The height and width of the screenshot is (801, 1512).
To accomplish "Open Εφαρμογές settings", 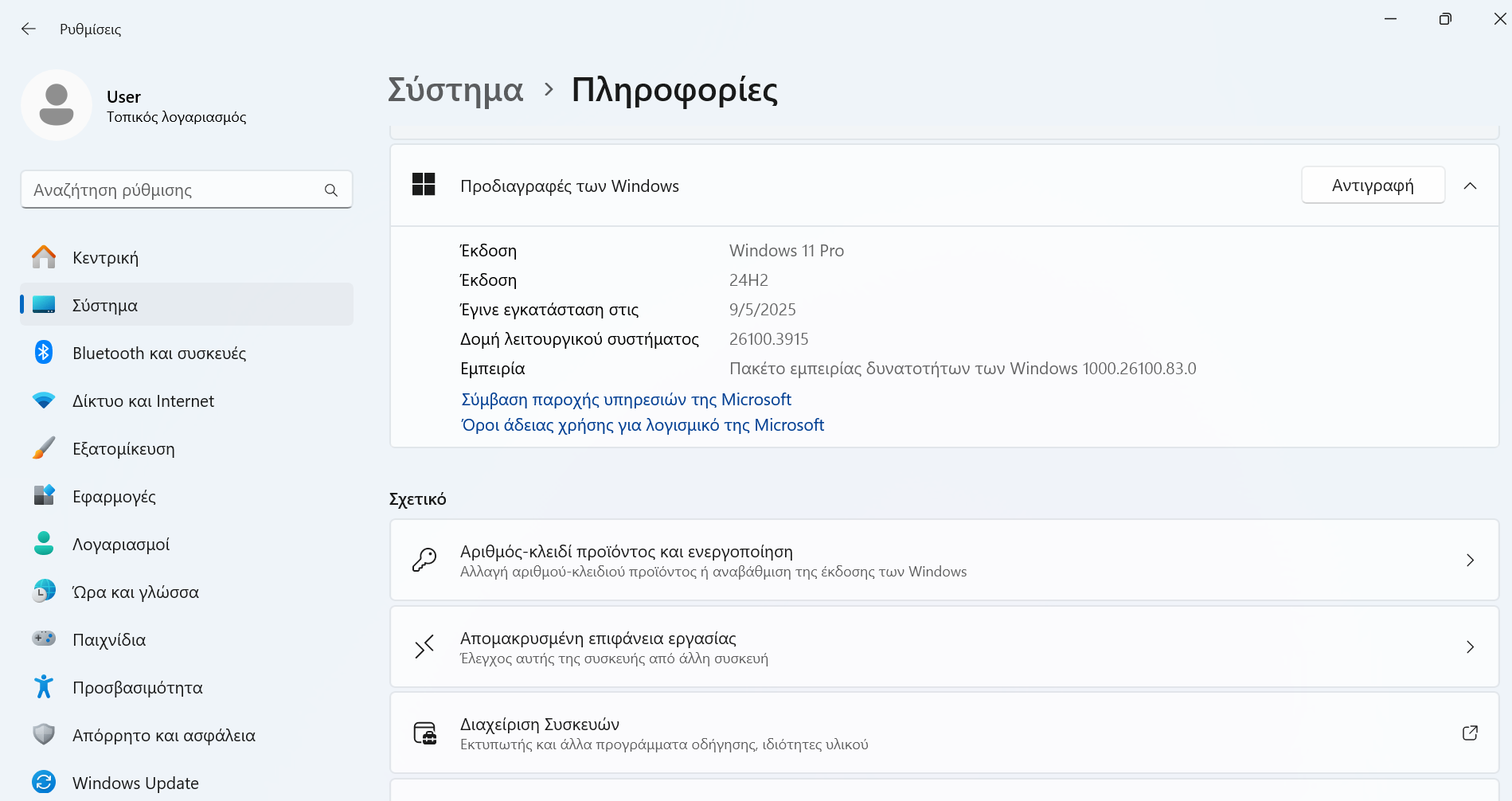I will 186,496.
